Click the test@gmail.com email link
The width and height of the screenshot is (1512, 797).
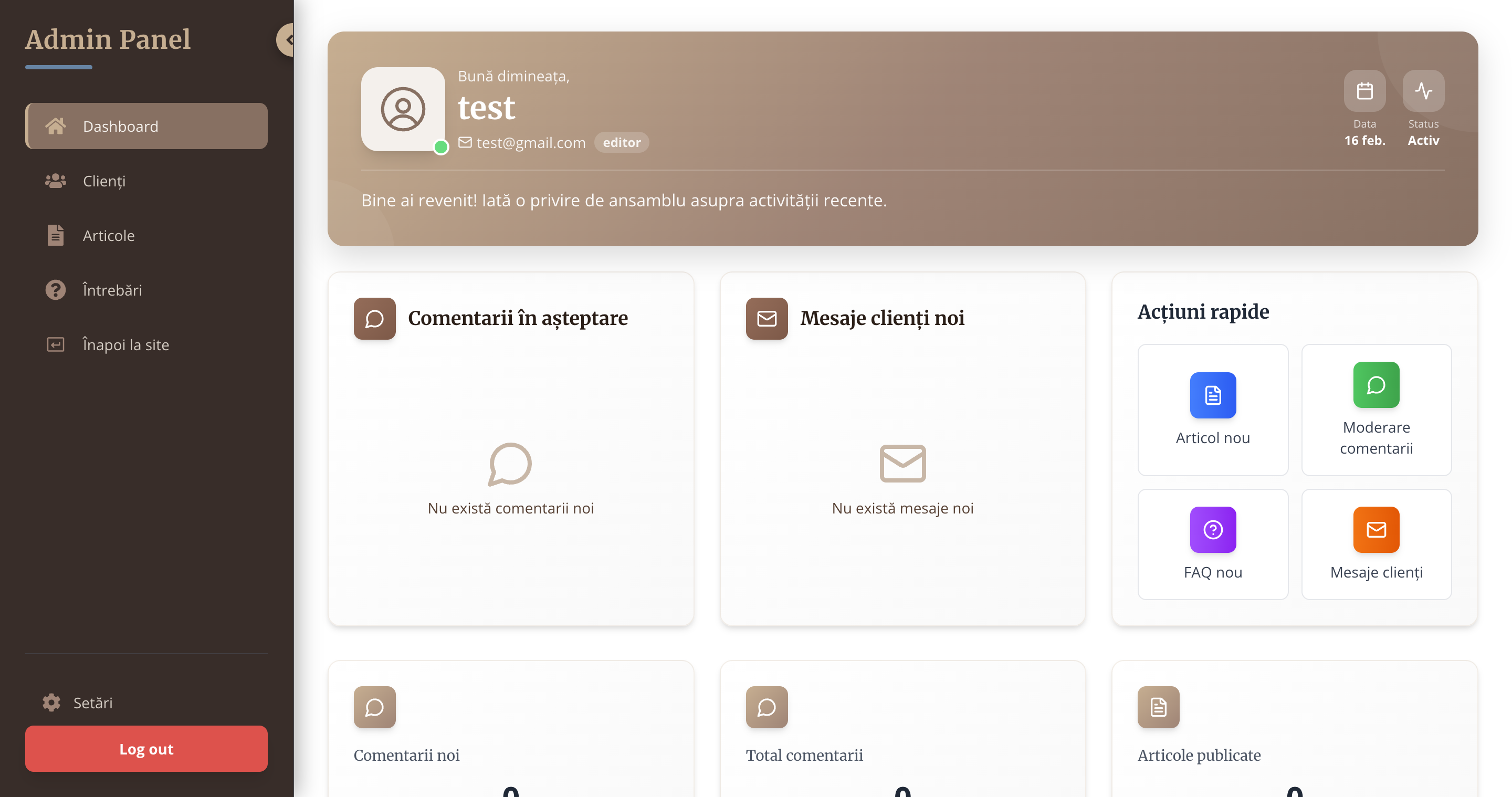[x=530, y=143]
